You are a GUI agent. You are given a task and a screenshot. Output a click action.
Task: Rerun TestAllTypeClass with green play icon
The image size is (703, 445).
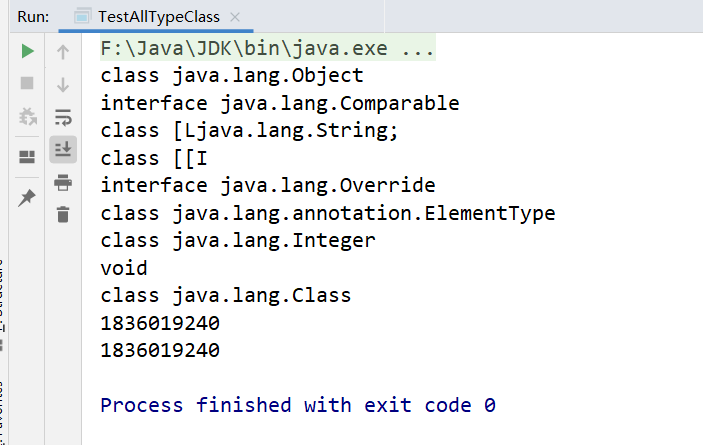click(28, 51)
